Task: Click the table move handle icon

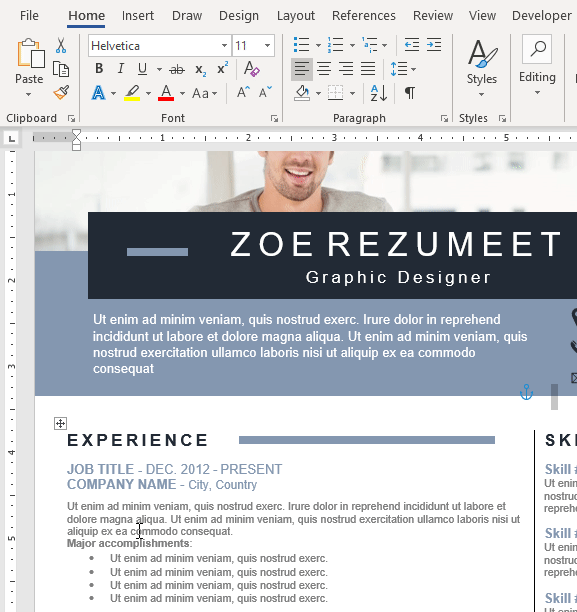Action: (61, 423)
